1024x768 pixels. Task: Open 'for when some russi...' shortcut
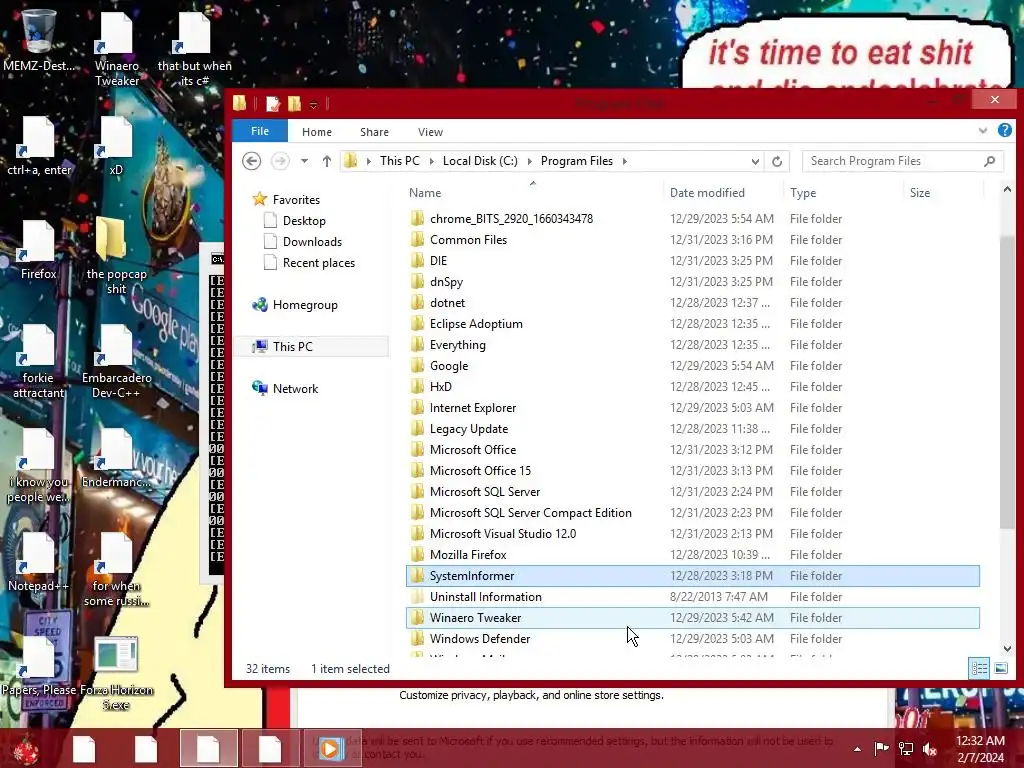click(116, 569)
